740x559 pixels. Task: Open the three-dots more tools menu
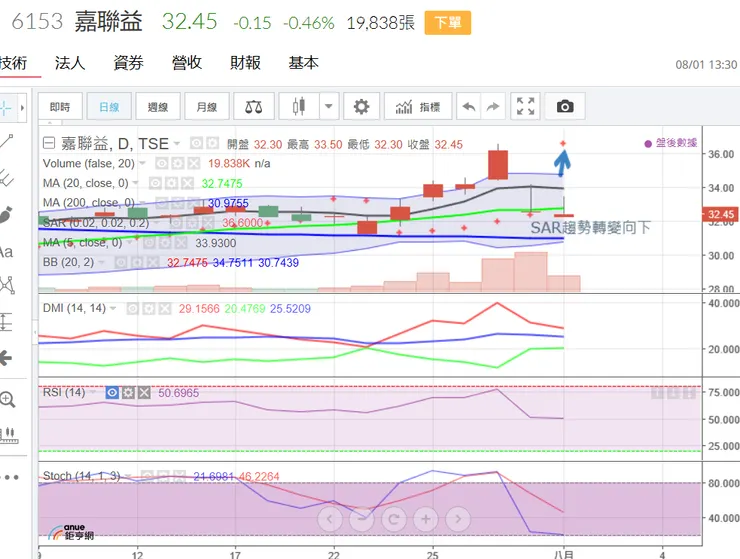click(x=9, y=477)
